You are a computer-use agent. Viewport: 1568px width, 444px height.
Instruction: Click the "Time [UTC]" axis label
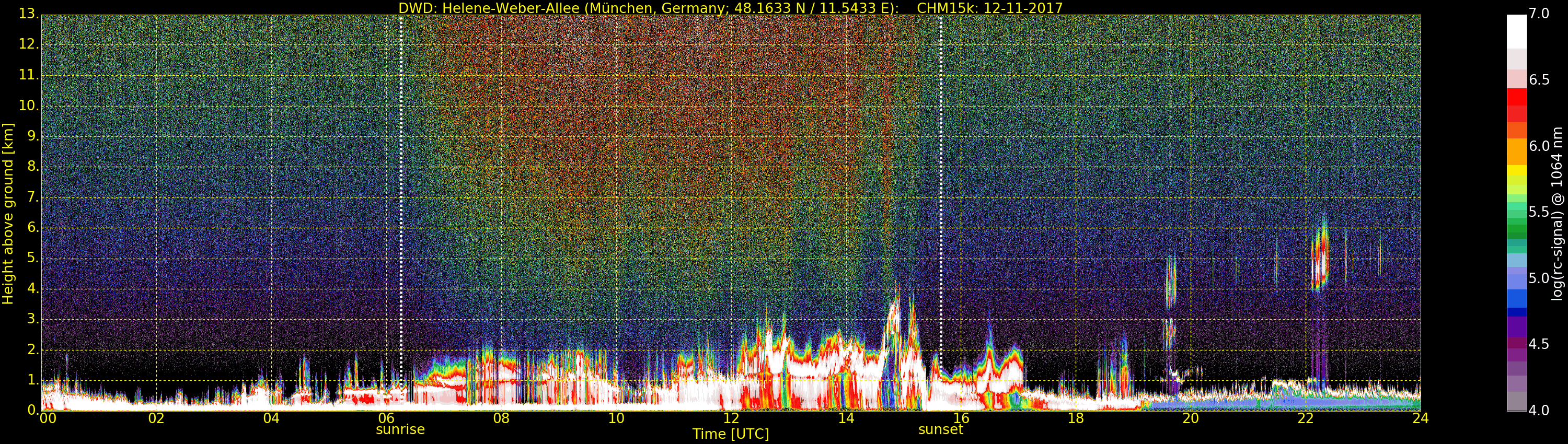pos(731,434)
